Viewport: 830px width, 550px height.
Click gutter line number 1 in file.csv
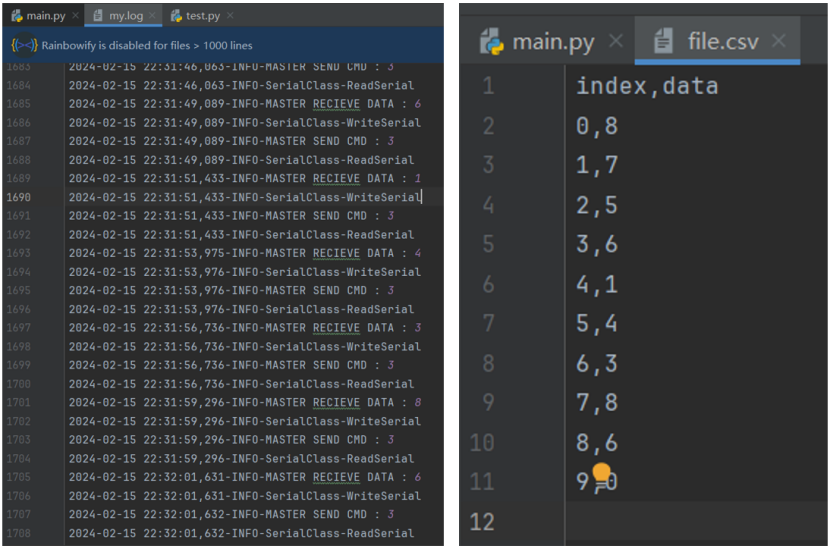pos(488,86)
